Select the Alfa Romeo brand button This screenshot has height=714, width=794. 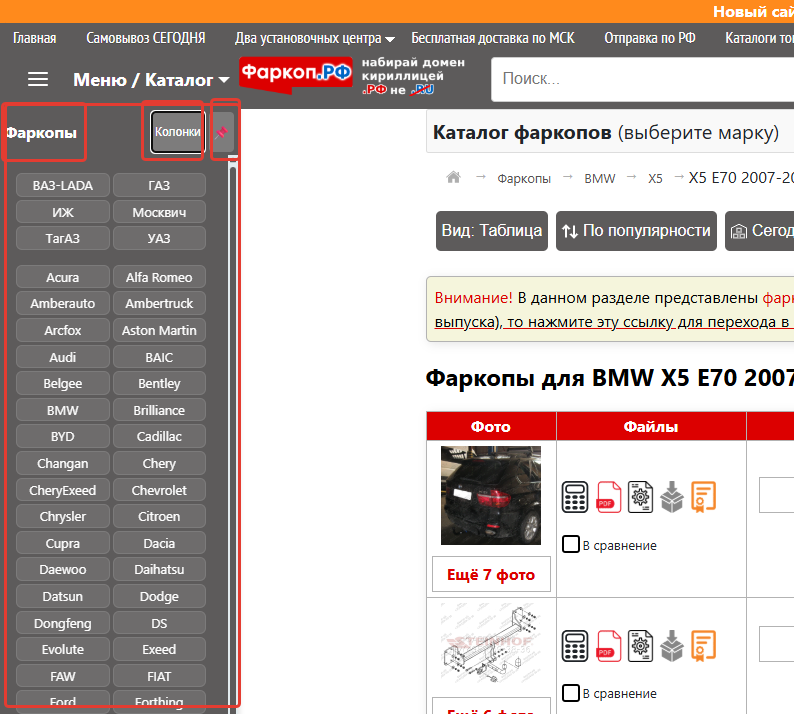tap(159, 277)
